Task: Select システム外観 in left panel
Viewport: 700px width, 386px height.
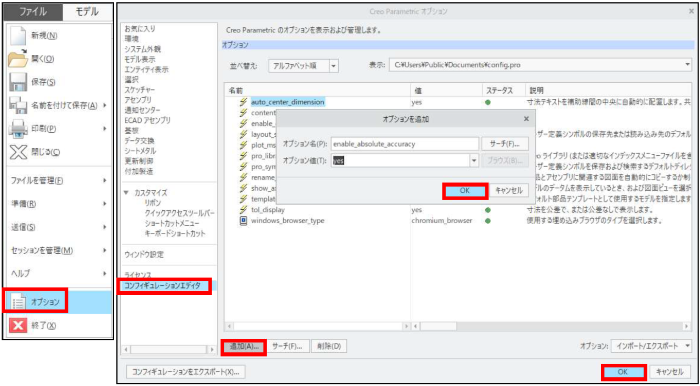Action: pyautogui.click(x=142, y=49)
